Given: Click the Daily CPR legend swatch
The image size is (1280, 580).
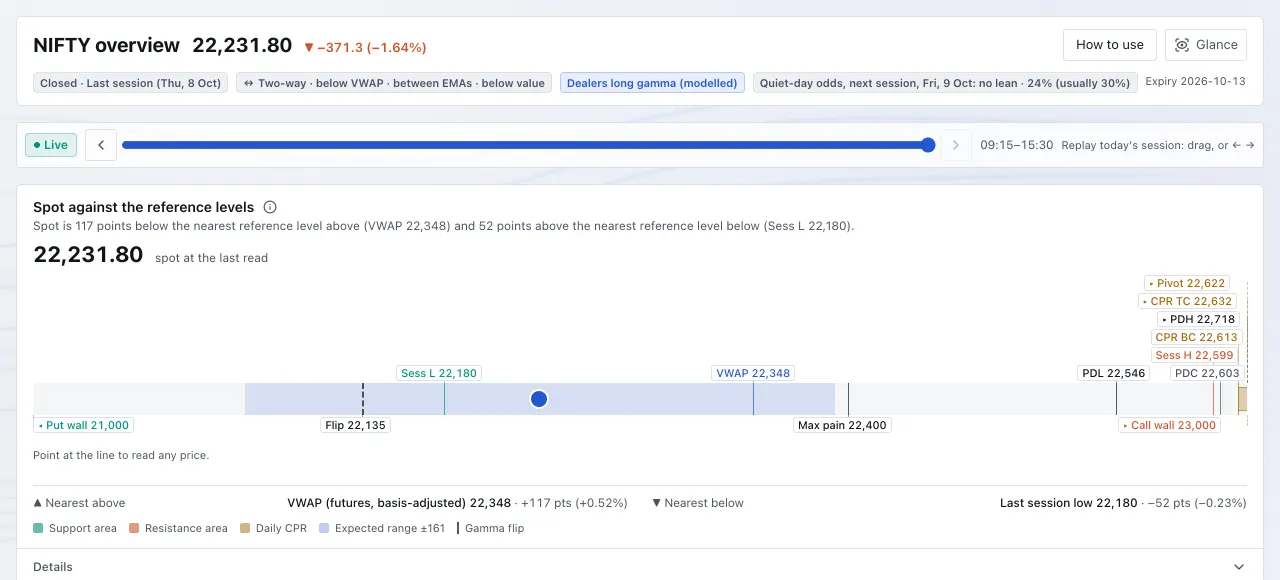Looking at the screenshot, I should coord(245,528).
